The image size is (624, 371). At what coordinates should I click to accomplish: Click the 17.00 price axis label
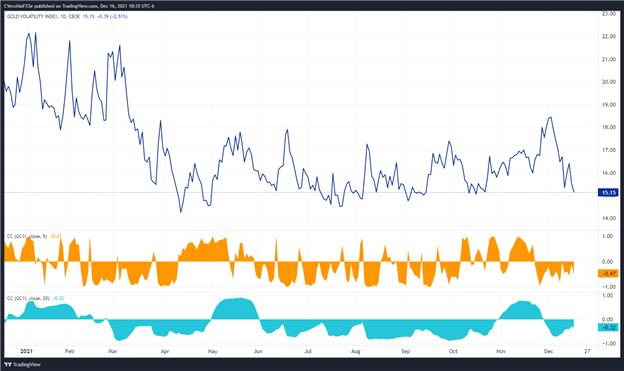point(609,150)
